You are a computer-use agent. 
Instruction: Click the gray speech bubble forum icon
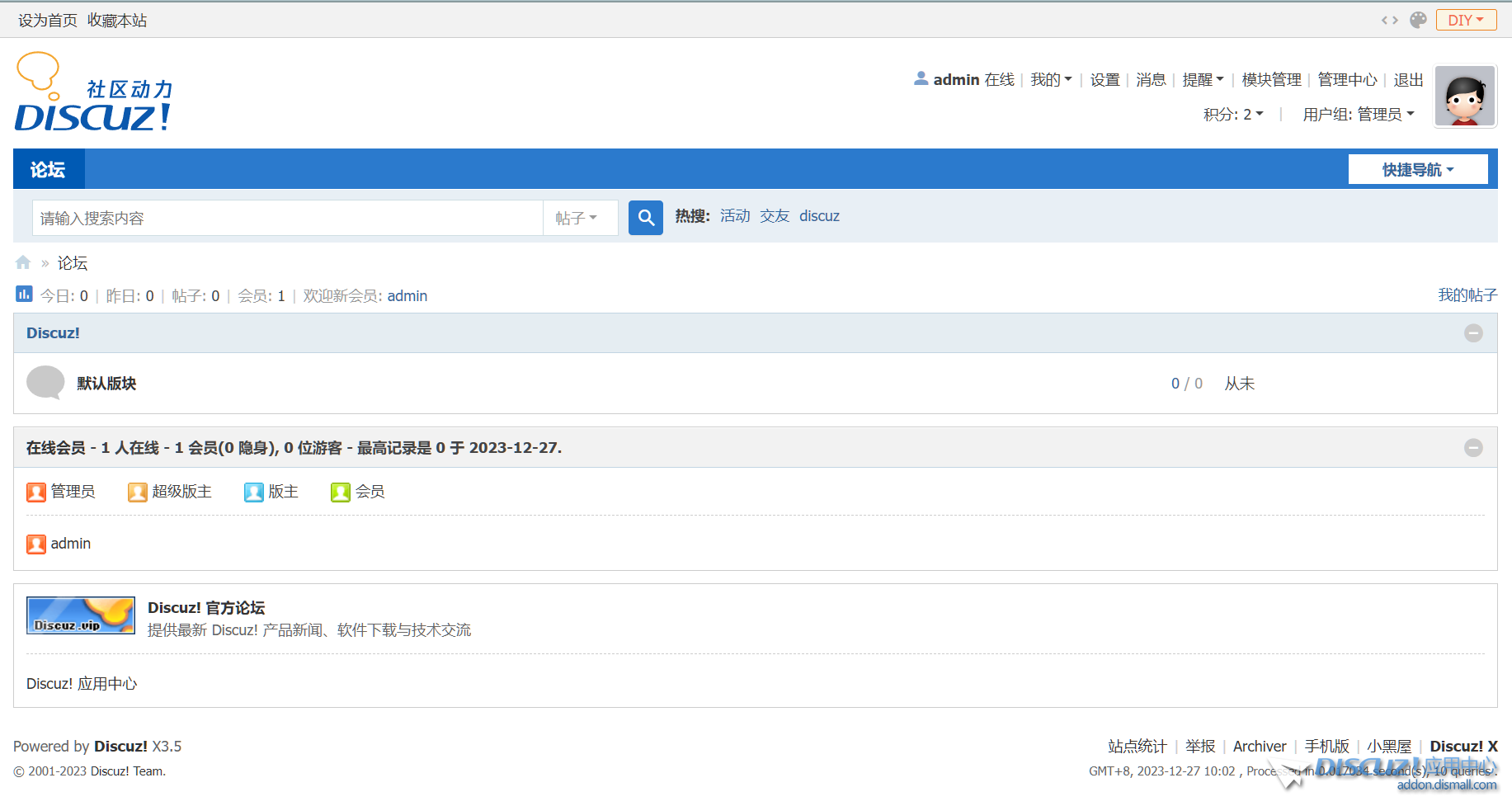(45, 383)
